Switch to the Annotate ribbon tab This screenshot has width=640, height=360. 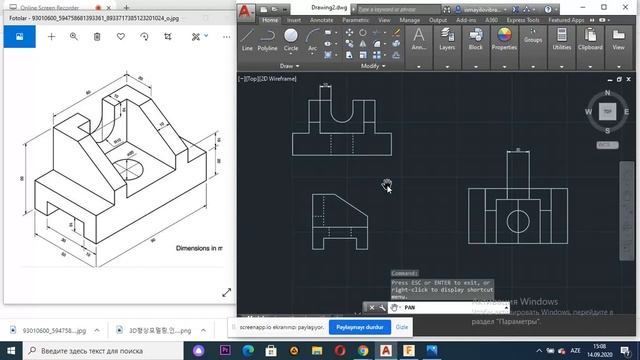pyautogui.click(x=322, y=20)
